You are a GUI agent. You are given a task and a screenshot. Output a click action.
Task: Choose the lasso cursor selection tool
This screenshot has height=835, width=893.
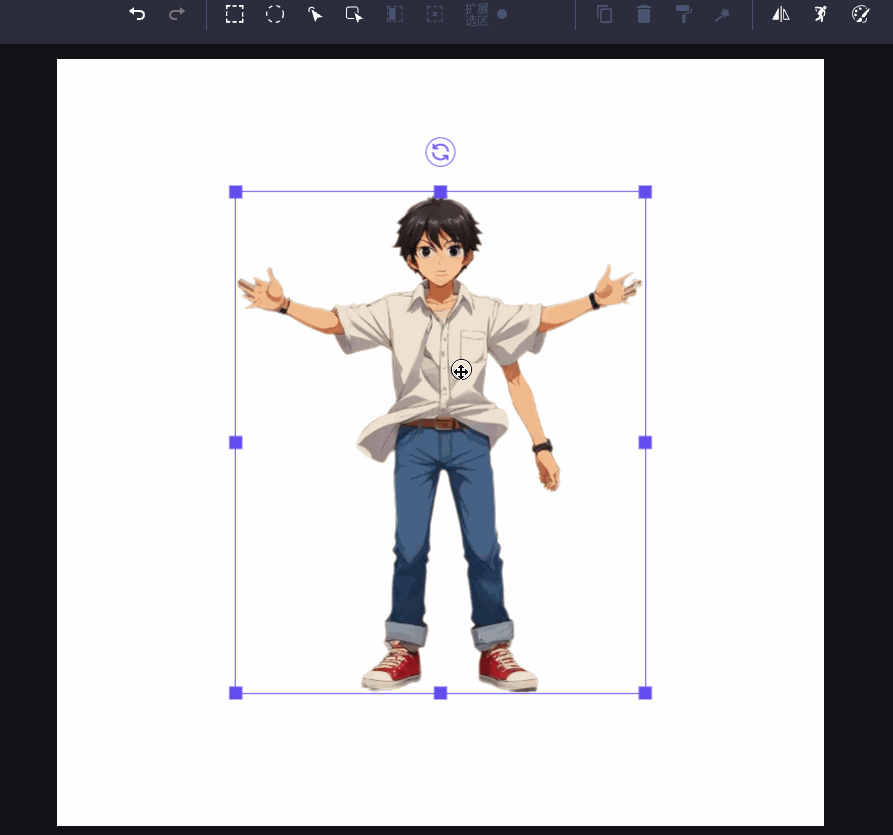314,14
